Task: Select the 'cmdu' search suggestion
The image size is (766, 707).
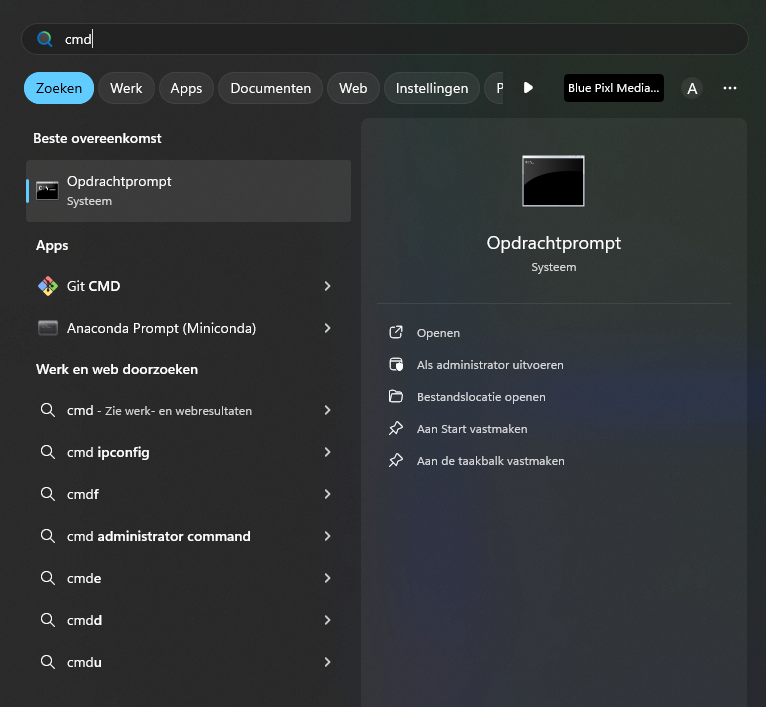Action: (x=189, y=663)
